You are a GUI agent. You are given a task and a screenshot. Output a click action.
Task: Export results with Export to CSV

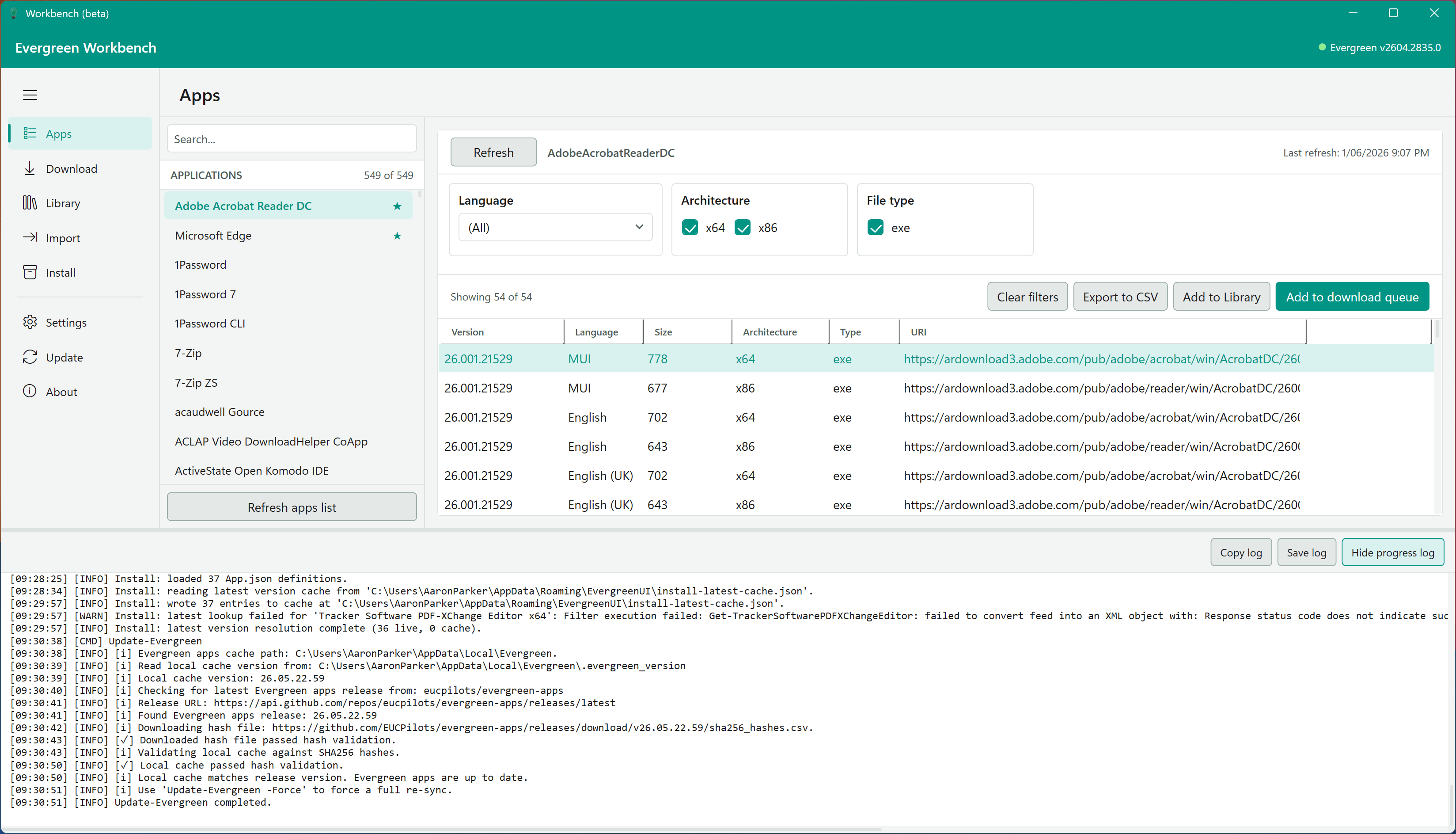pyautogui.click(x=1120, y=297)
